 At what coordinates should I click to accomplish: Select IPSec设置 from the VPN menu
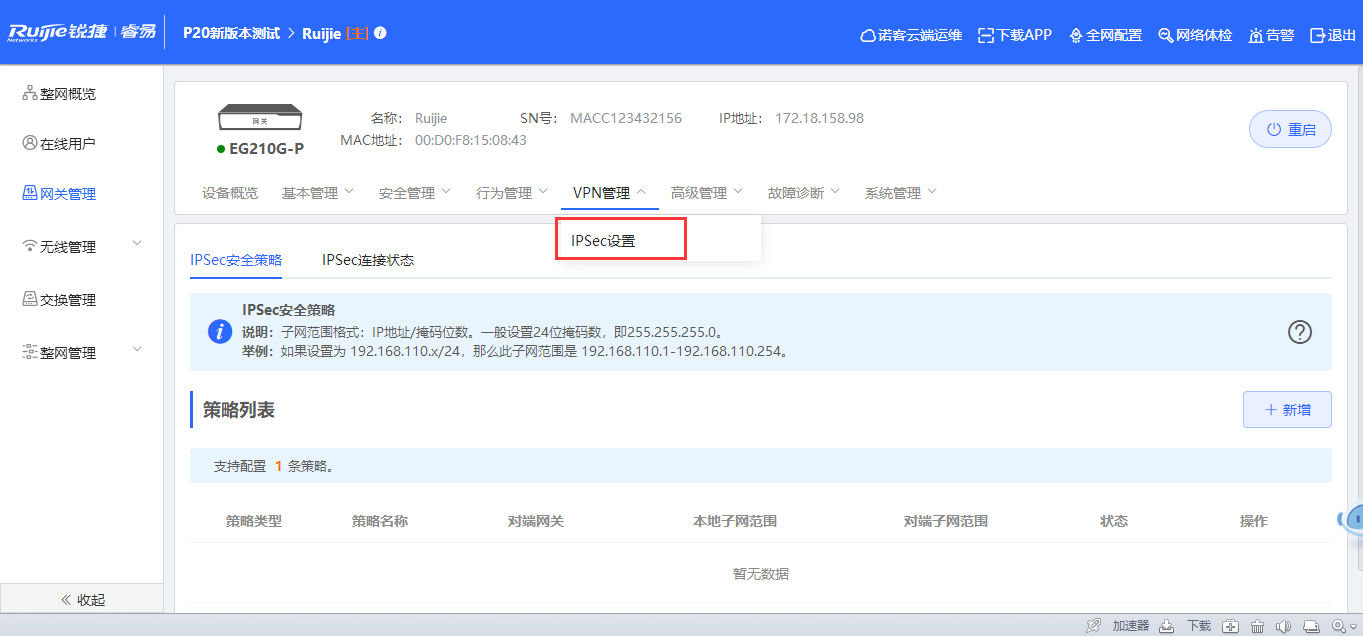[x=620, y=238]
